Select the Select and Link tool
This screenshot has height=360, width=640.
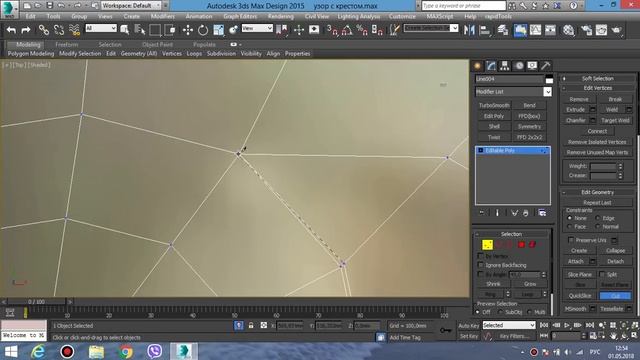[44, 30]
